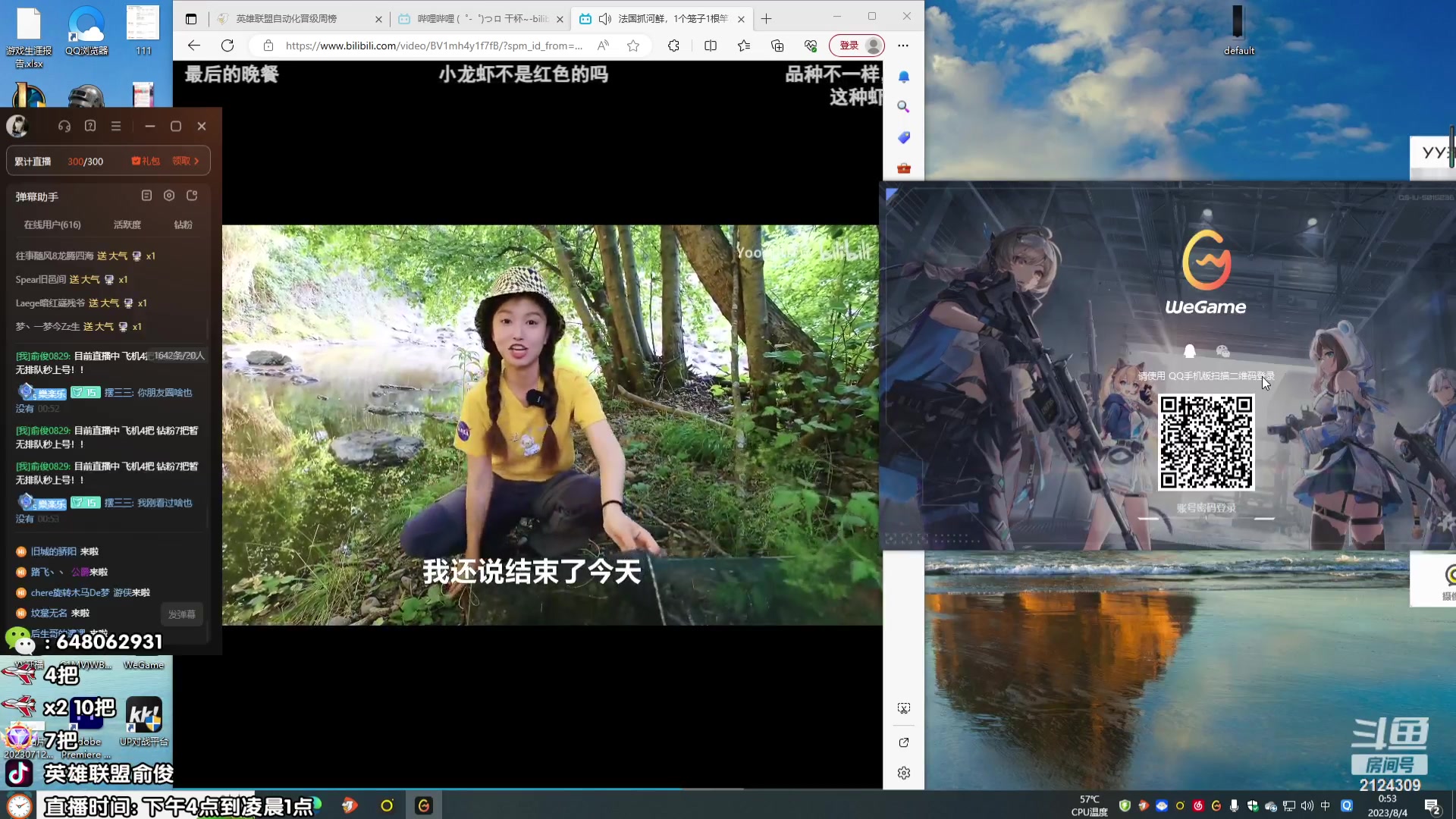1456x819 pixels.
Task: Click the screenshot icon in Edge sidebar
Action: point(903,708)
